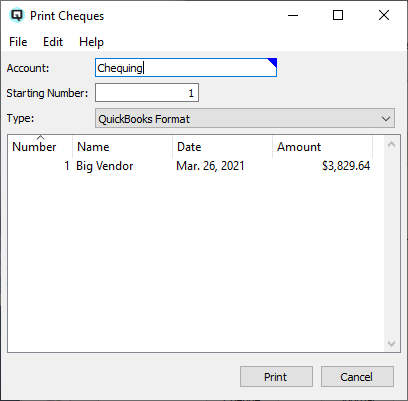408x401 pixels.
Task: Open the Edit menu
Action: pos(53,42)
